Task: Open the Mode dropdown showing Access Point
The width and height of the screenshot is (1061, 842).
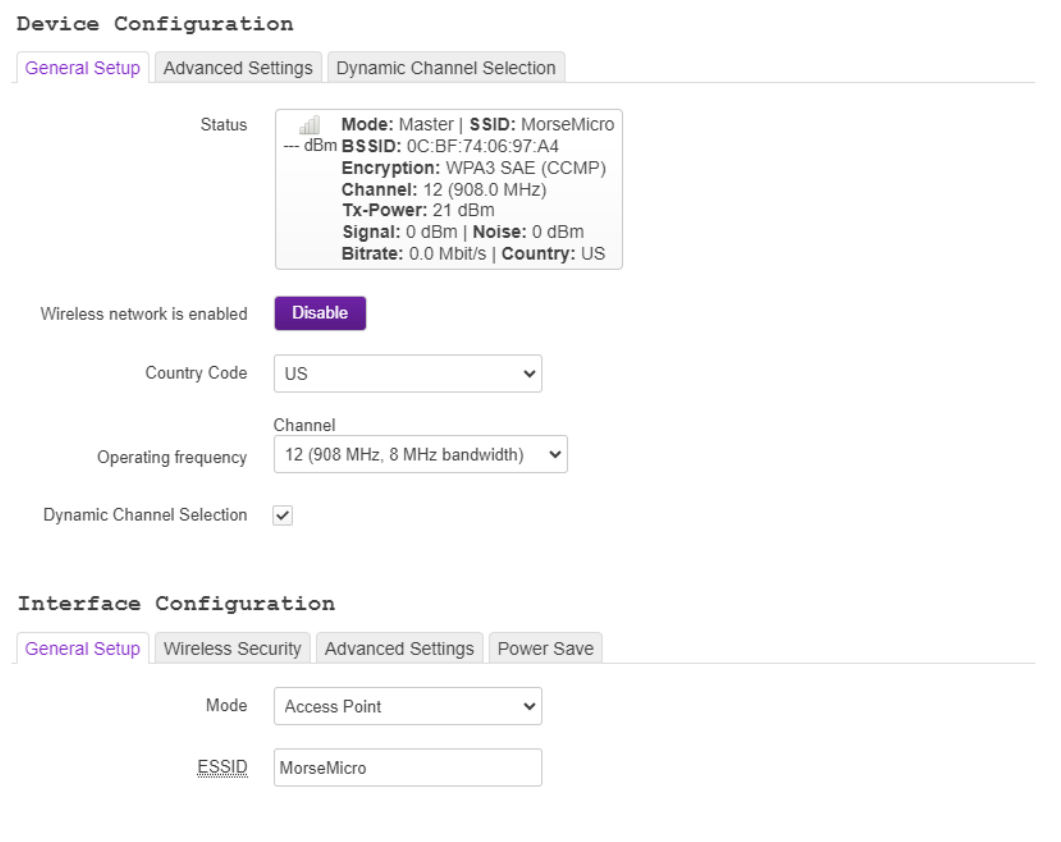Action: 407,707
